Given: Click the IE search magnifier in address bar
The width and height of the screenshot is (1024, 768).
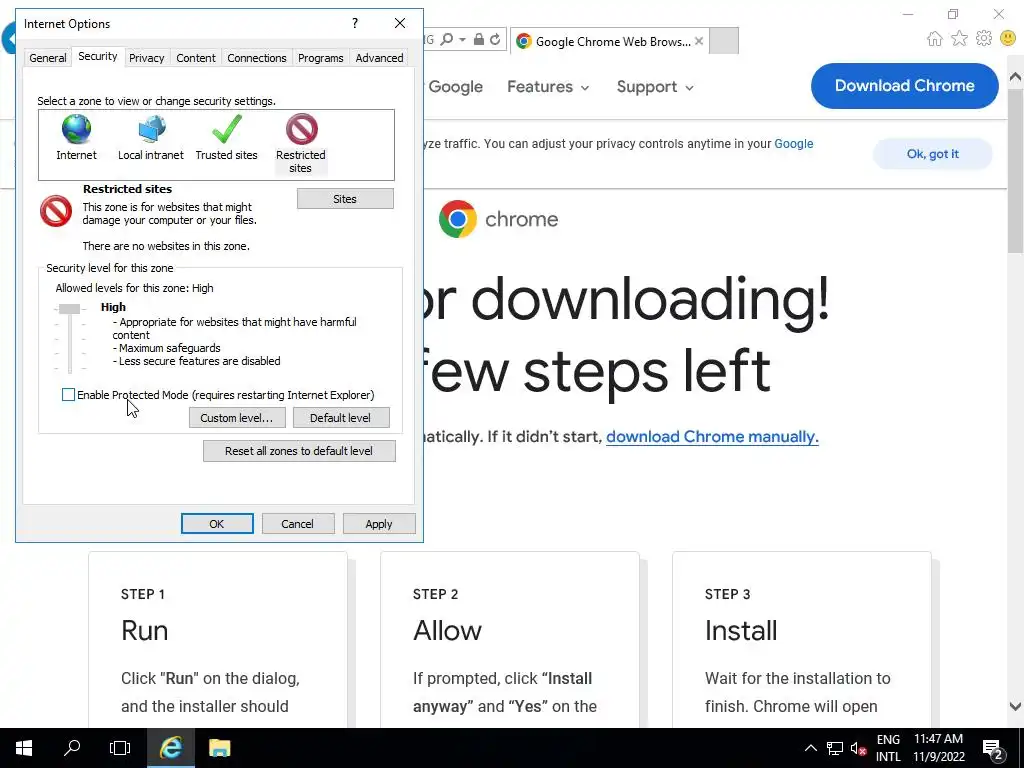Looking at the screenshot, I should [x=447, y=40].
